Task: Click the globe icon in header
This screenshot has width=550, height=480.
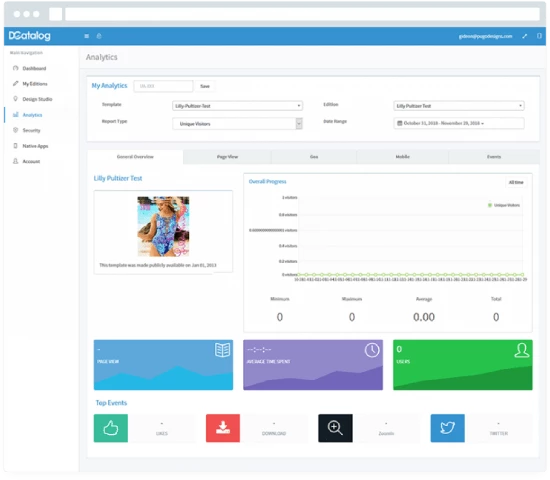Action: [x=99, y=36]
